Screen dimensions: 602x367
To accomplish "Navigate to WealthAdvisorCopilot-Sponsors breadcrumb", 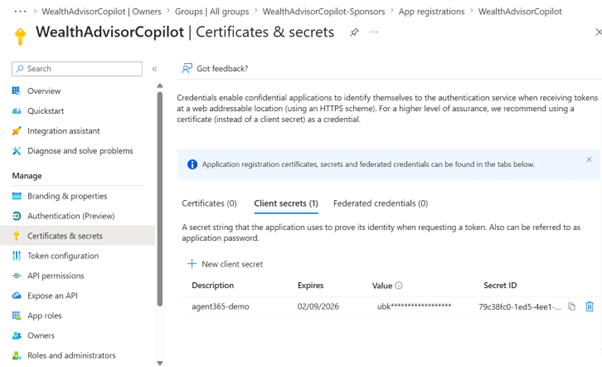I will tap(324, 12).
